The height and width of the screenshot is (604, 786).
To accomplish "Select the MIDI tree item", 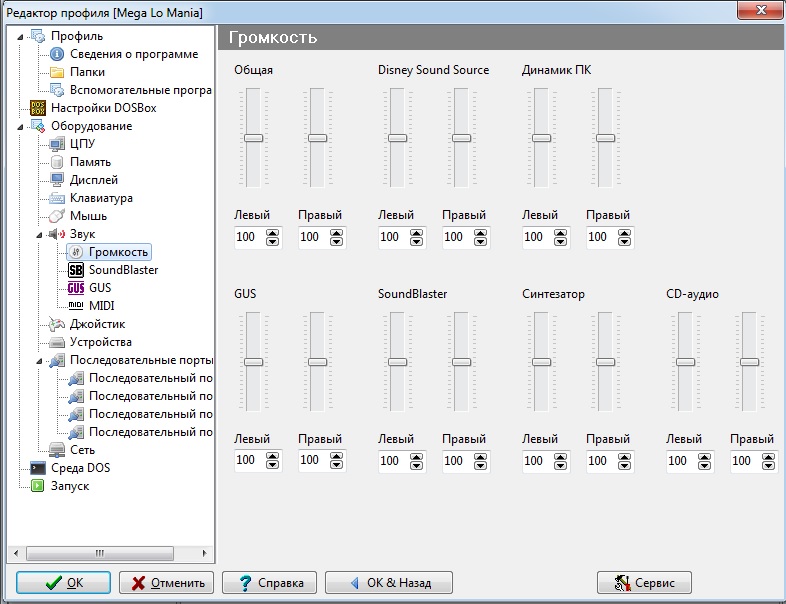I will pos(101,306).
